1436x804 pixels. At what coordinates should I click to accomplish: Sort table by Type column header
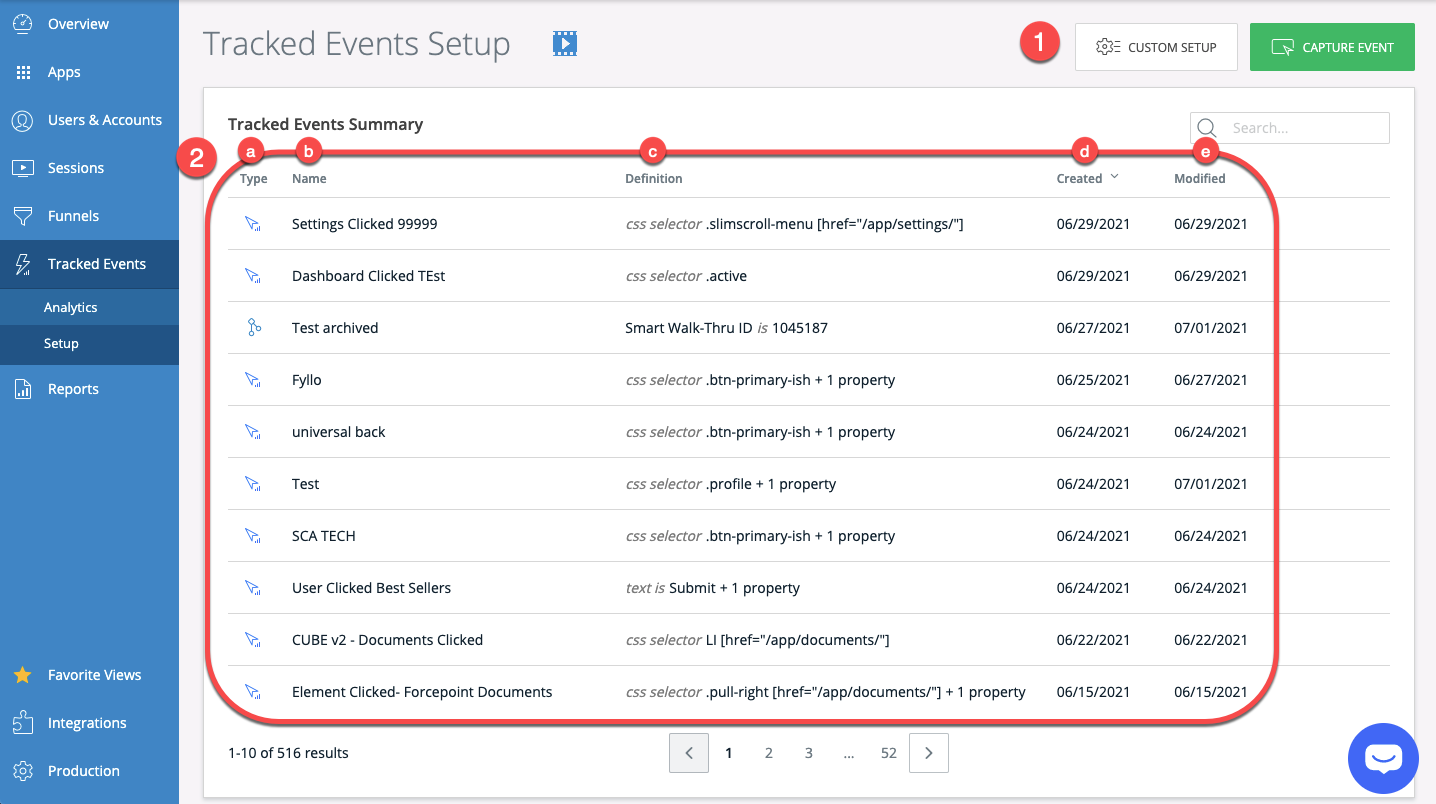coord(254,179)
